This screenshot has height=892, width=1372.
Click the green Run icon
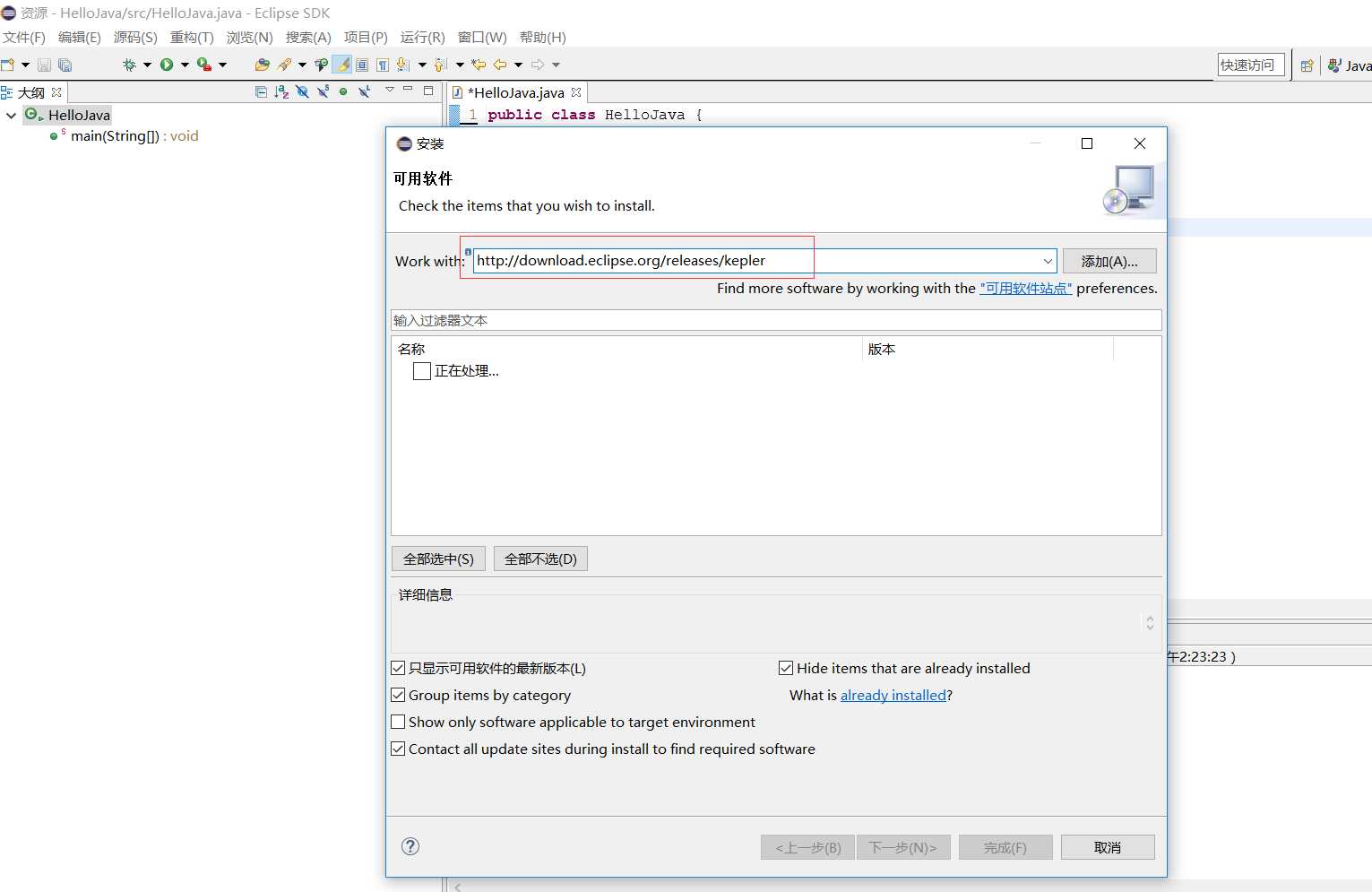click(x=167, y=65)
